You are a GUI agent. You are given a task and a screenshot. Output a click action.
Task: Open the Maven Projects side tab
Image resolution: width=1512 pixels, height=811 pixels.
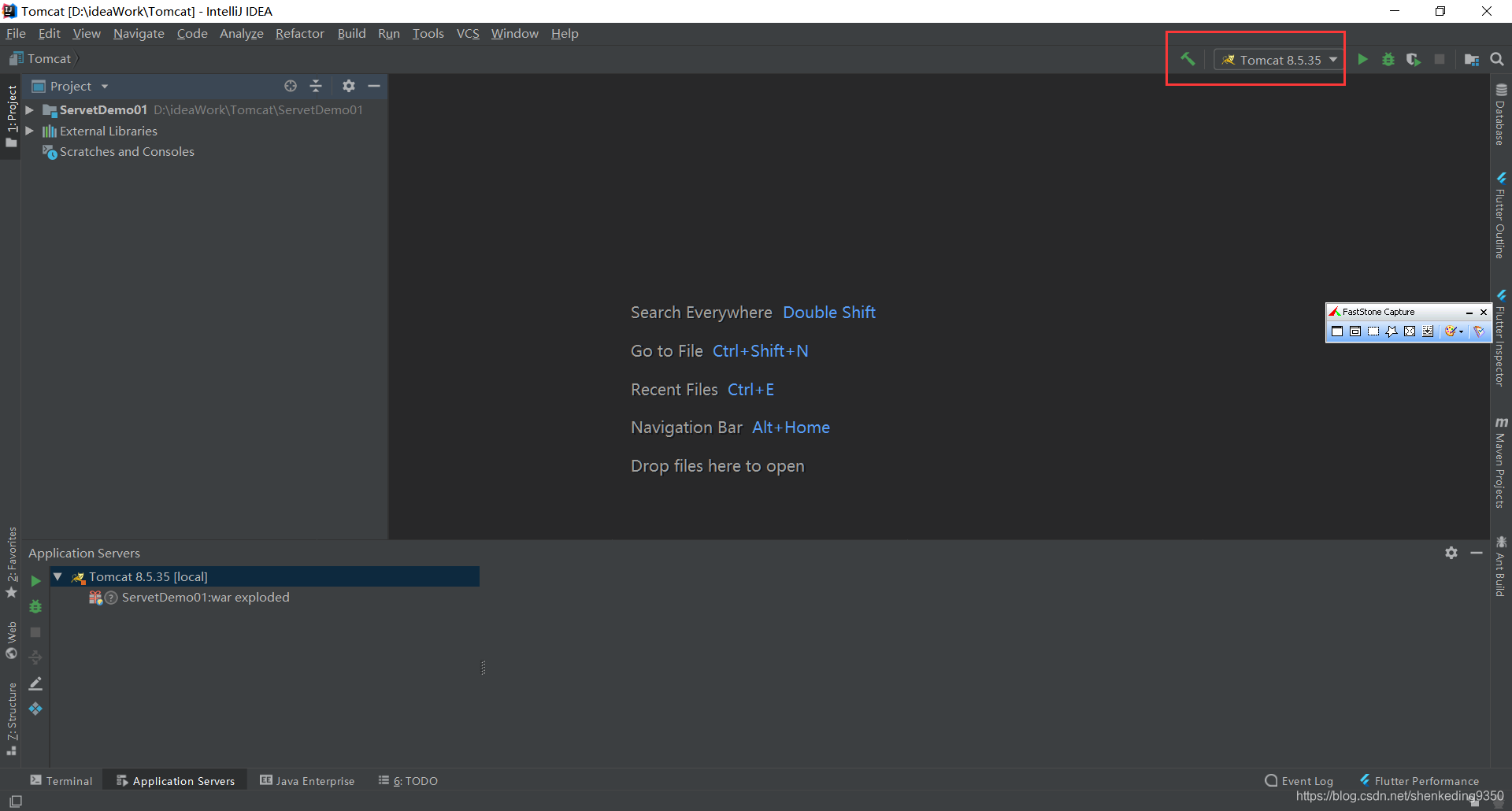point(1501,463)
